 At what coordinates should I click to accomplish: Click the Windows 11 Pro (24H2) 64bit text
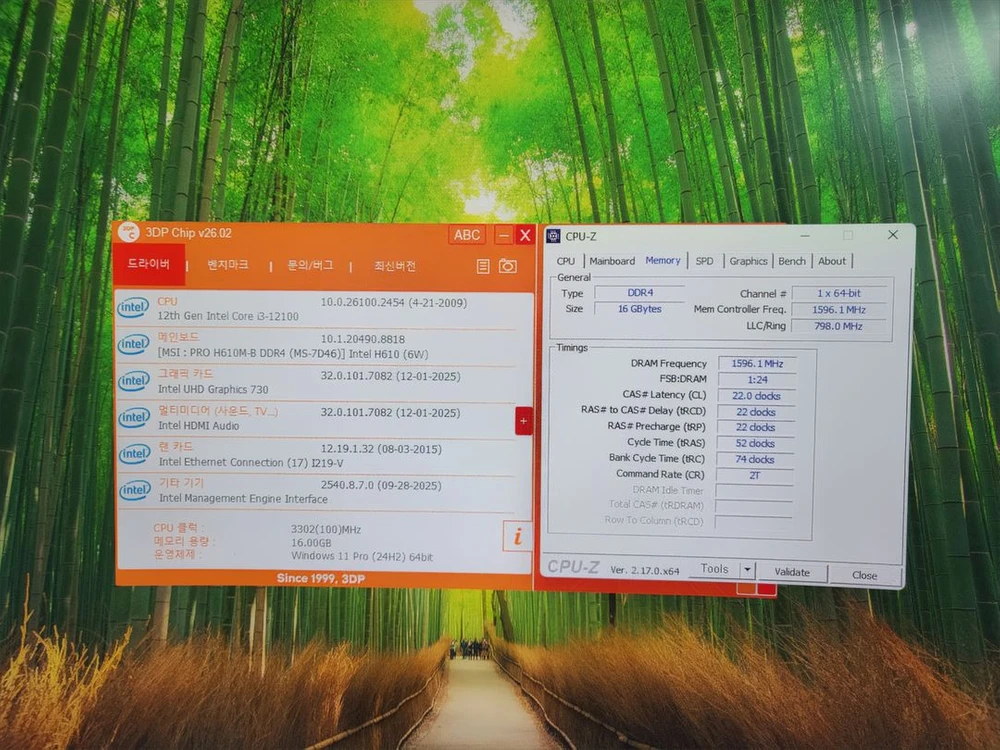362,556
